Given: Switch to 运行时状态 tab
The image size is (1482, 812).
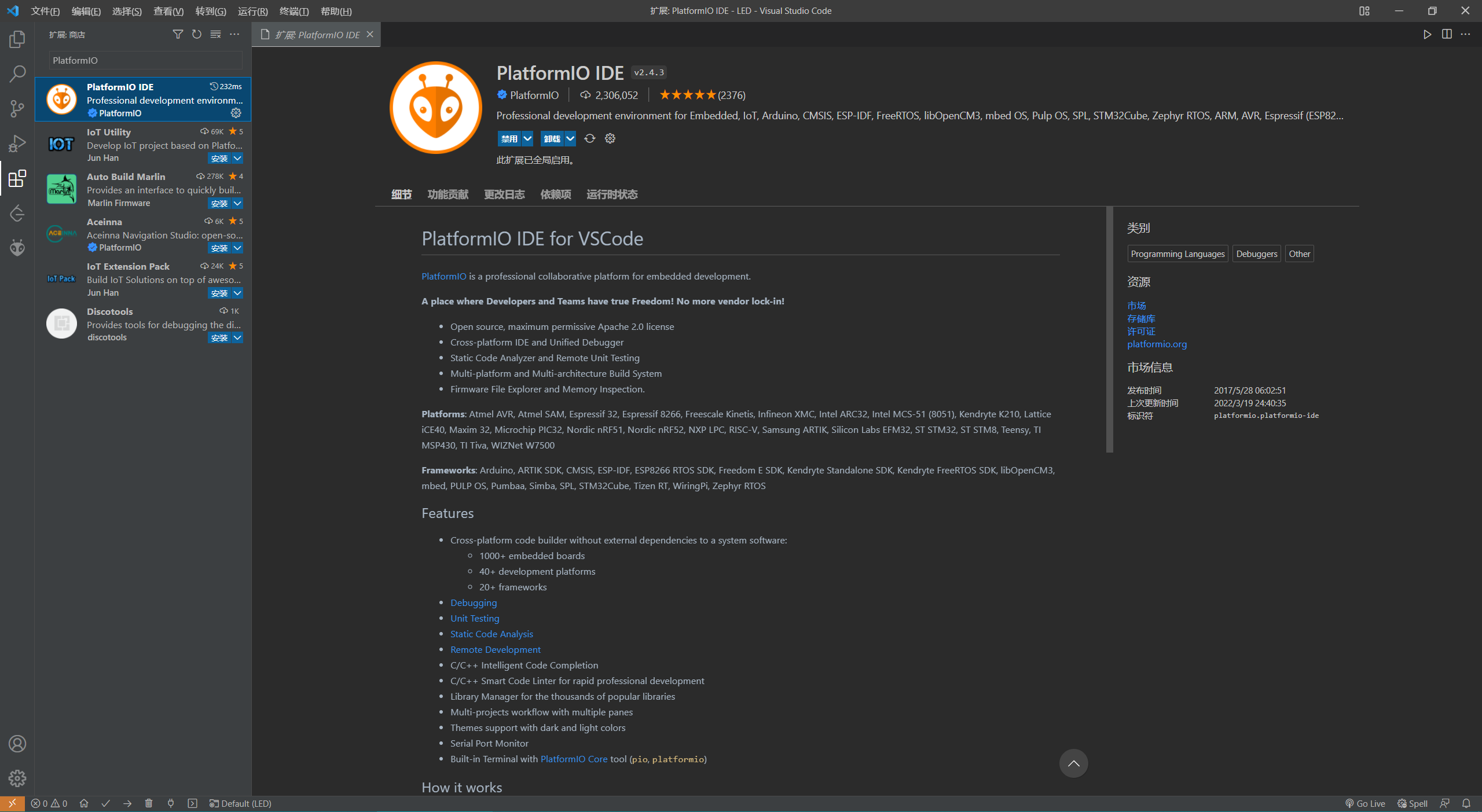Looking at the screenshot, I should [x=612, y=194].
